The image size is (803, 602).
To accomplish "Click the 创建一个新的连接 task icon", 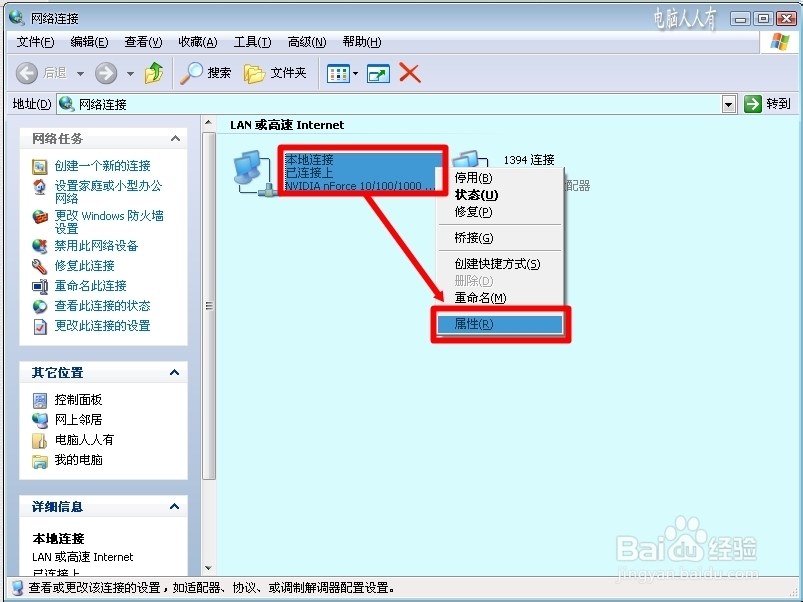I will [39, 166].
